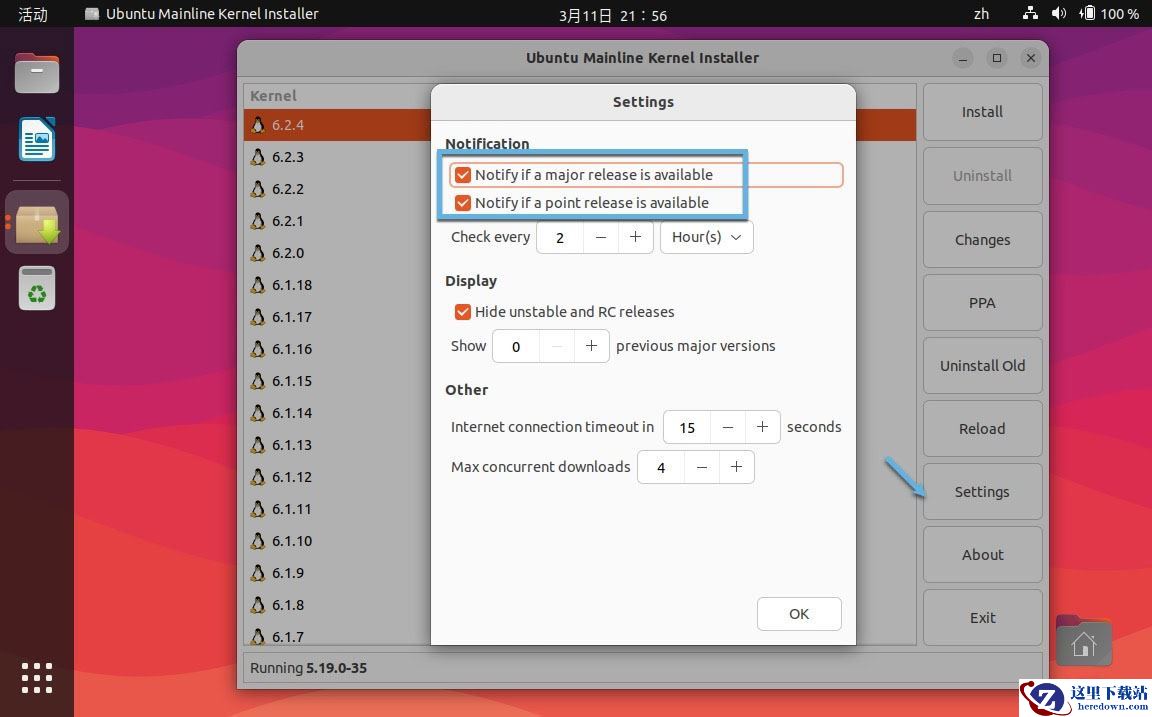
Task: Exit the kernel installer
Action: coord(982,618)
